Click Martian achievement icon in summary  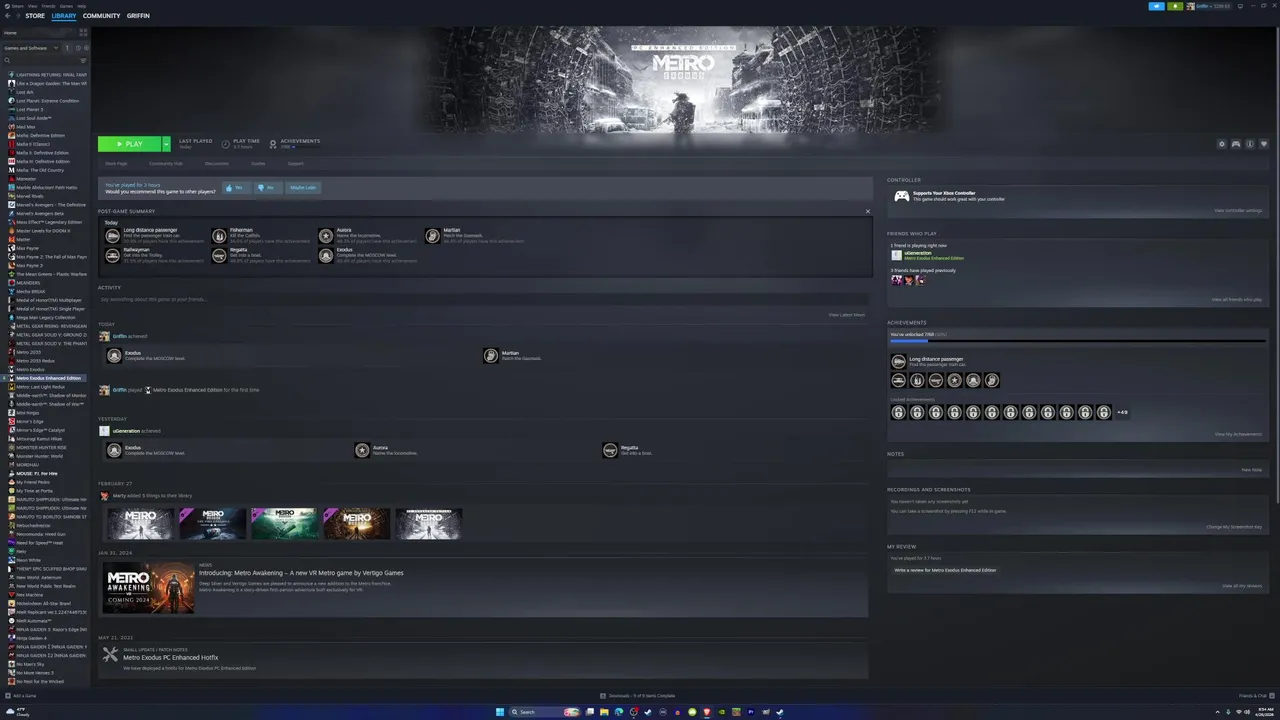tap(432, 236)
